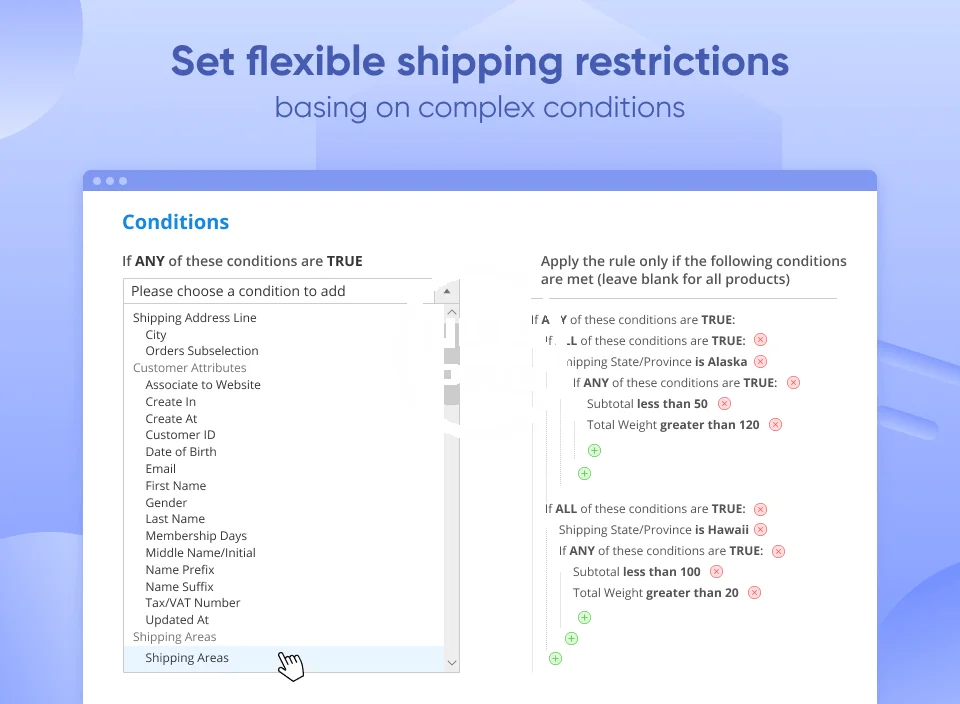This screenshot has width=960, height=704.
Task: Add condition below Total Weight greater than 120
Action: pos(594,451)
